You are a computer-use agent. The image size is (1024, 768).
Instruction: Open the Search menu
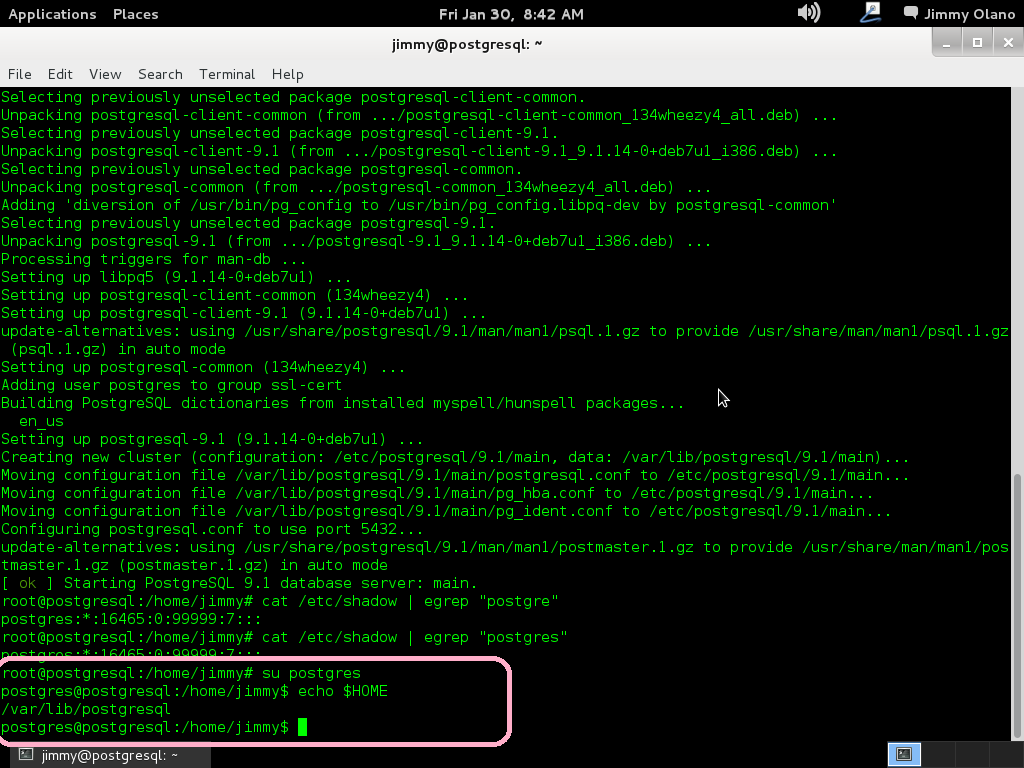160,74
